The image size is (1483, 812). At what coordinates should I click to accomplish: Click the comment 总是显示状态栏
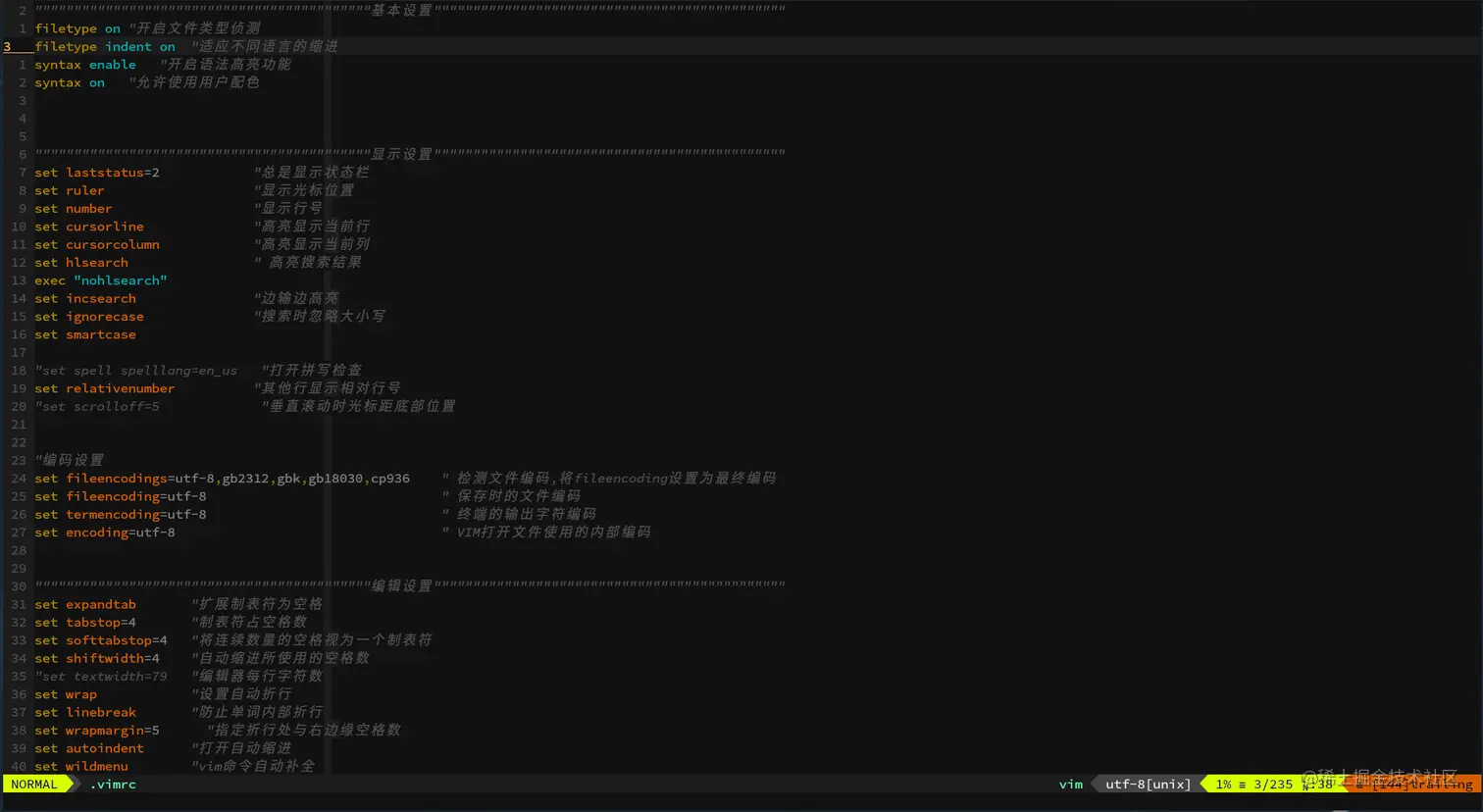[x=312, y=173]
